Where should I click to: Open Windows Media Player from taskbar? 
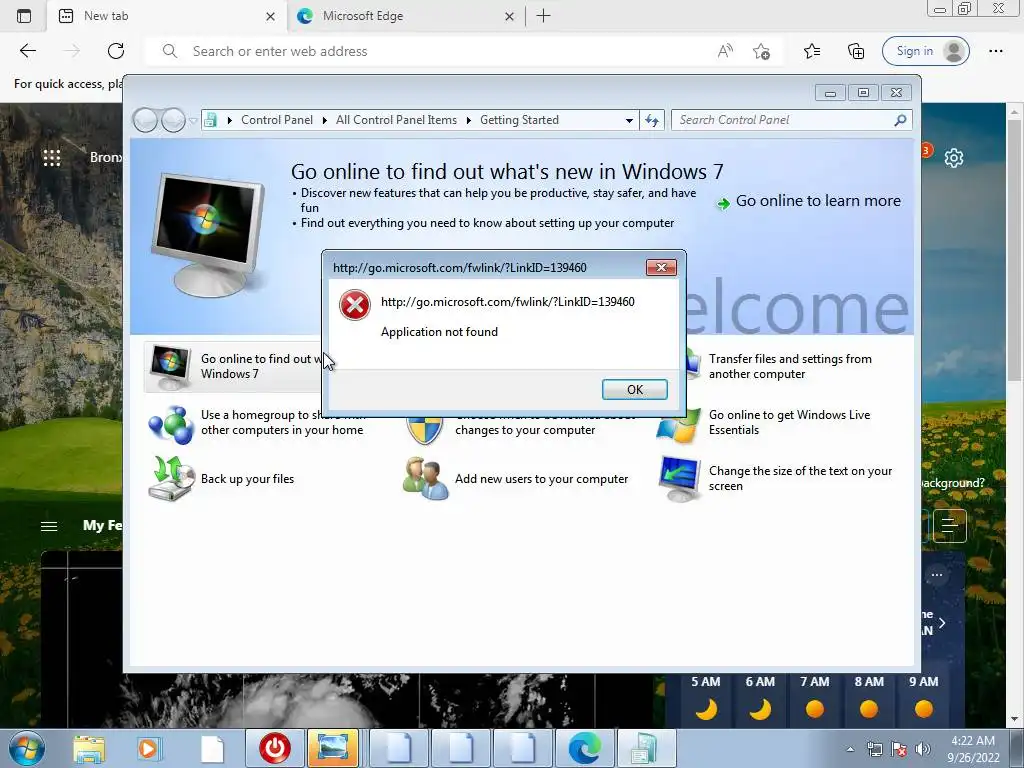(x=148, y=748)
